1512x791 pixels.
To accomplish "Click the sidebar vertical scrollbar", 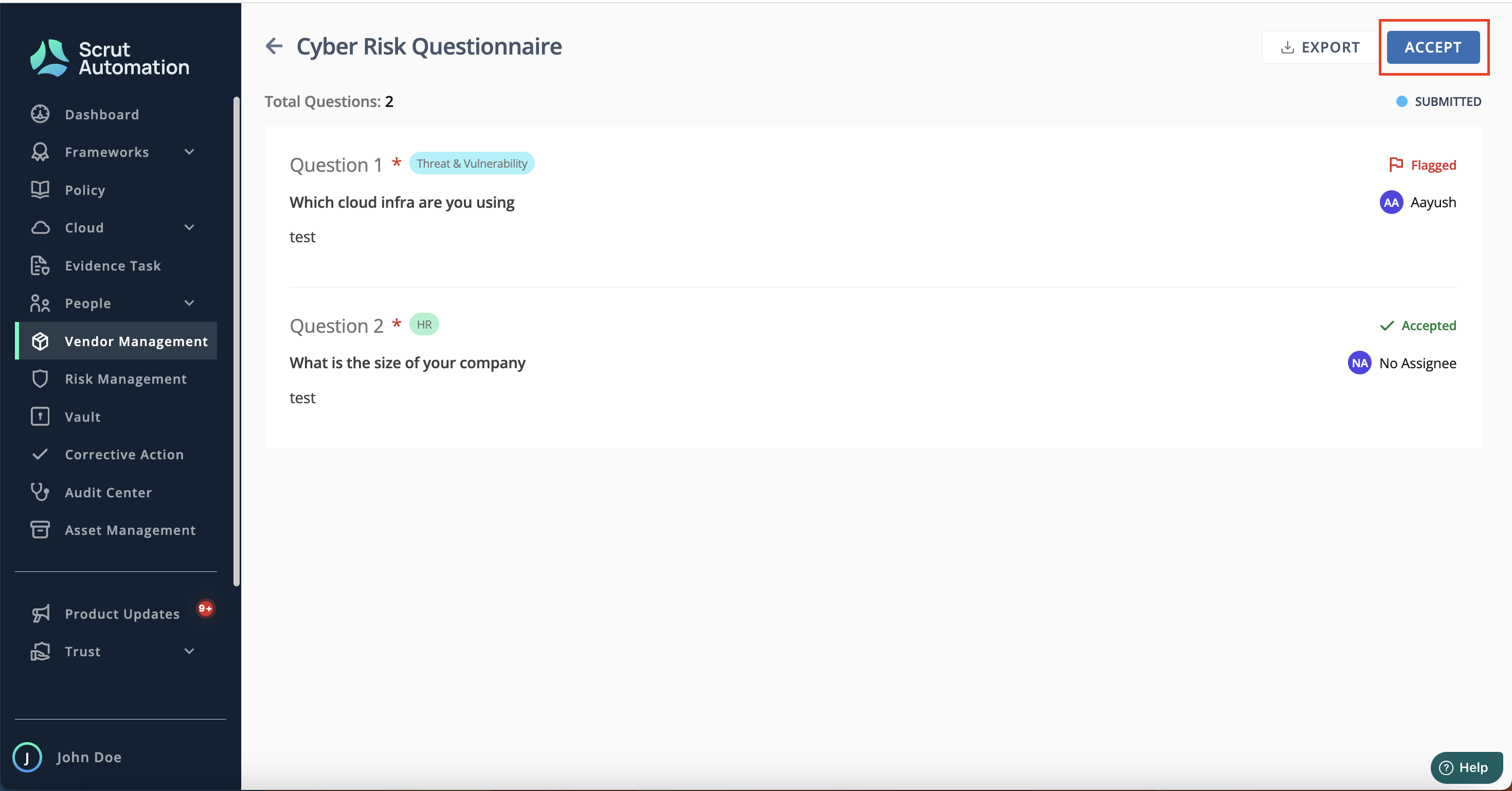I will (x=237, y=340).
